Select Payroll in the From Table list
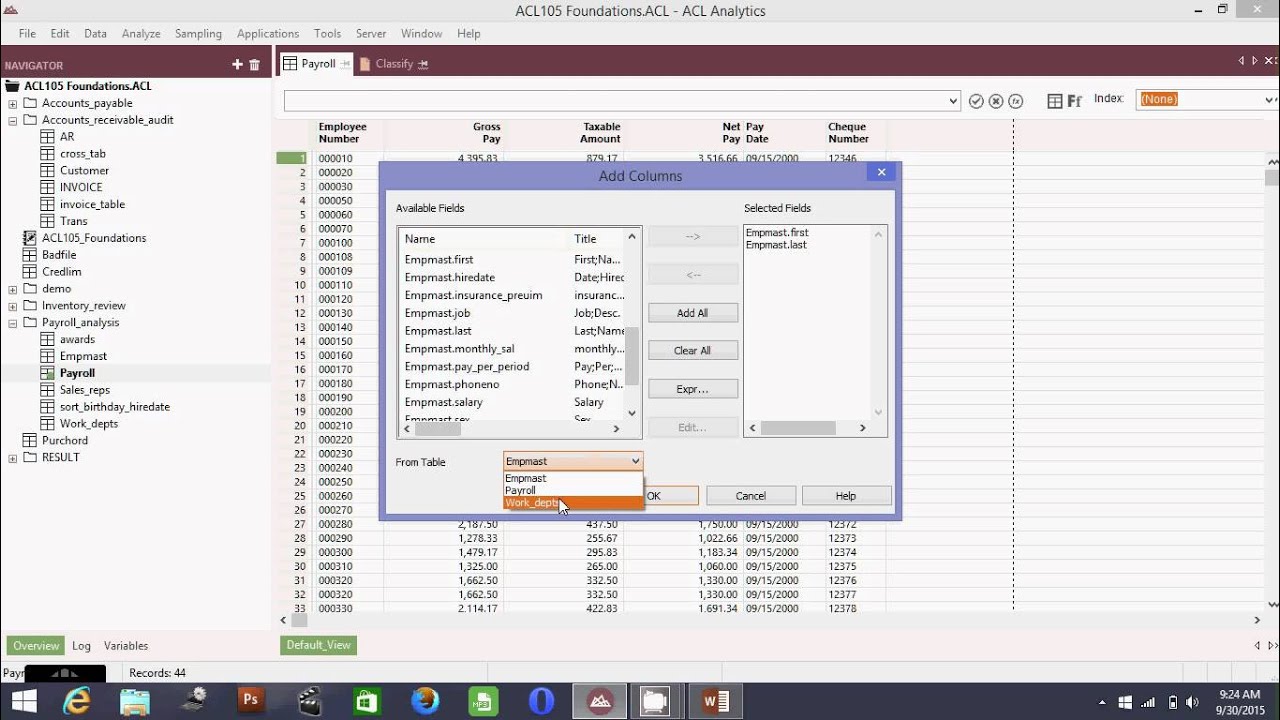The image size is (1280, 720). (573, 490)
